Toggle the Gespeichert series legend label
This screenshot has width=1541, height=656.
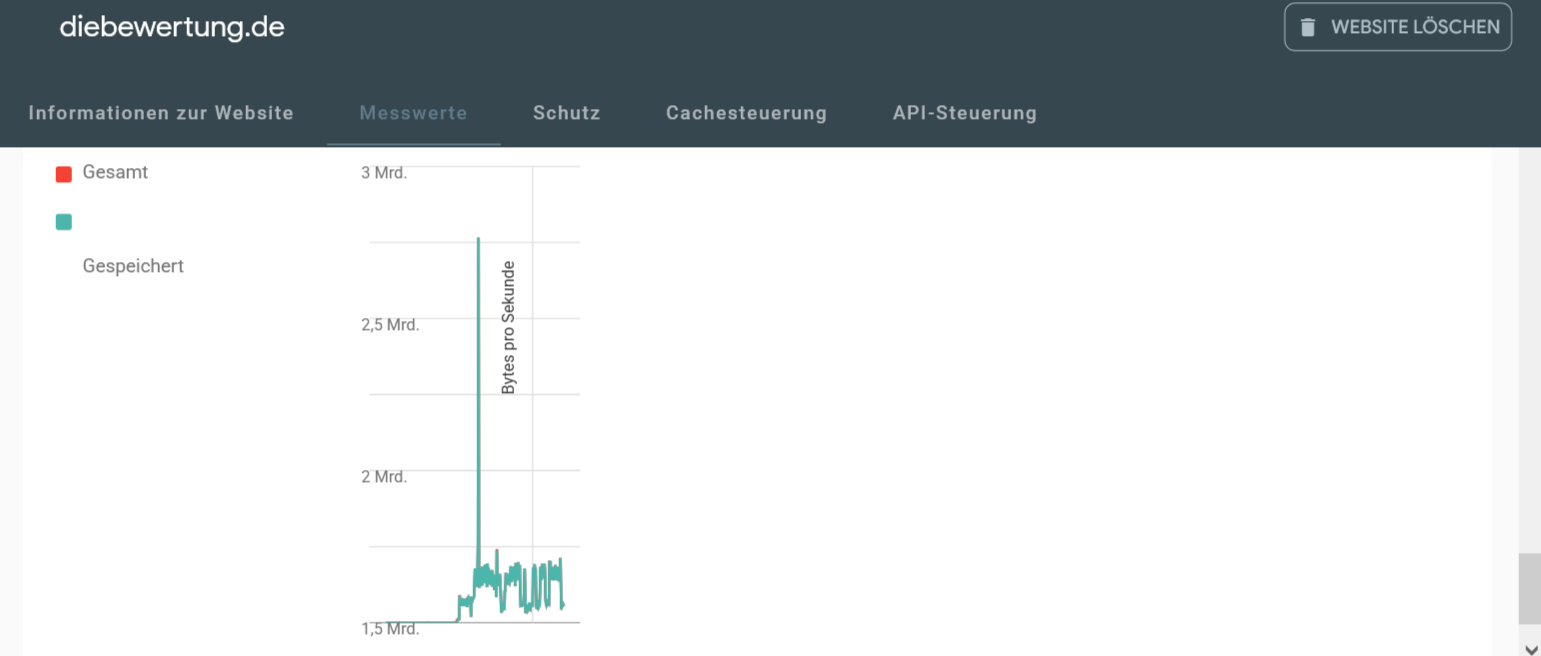pyautogui.click(x=133, y=266)
